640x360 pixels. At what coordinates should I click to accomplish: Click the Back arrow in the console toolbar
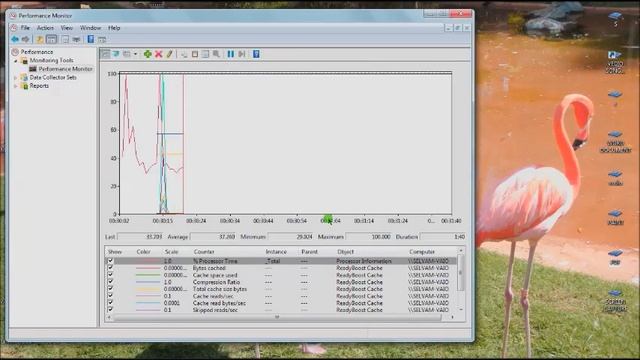(x=15, y=39)
